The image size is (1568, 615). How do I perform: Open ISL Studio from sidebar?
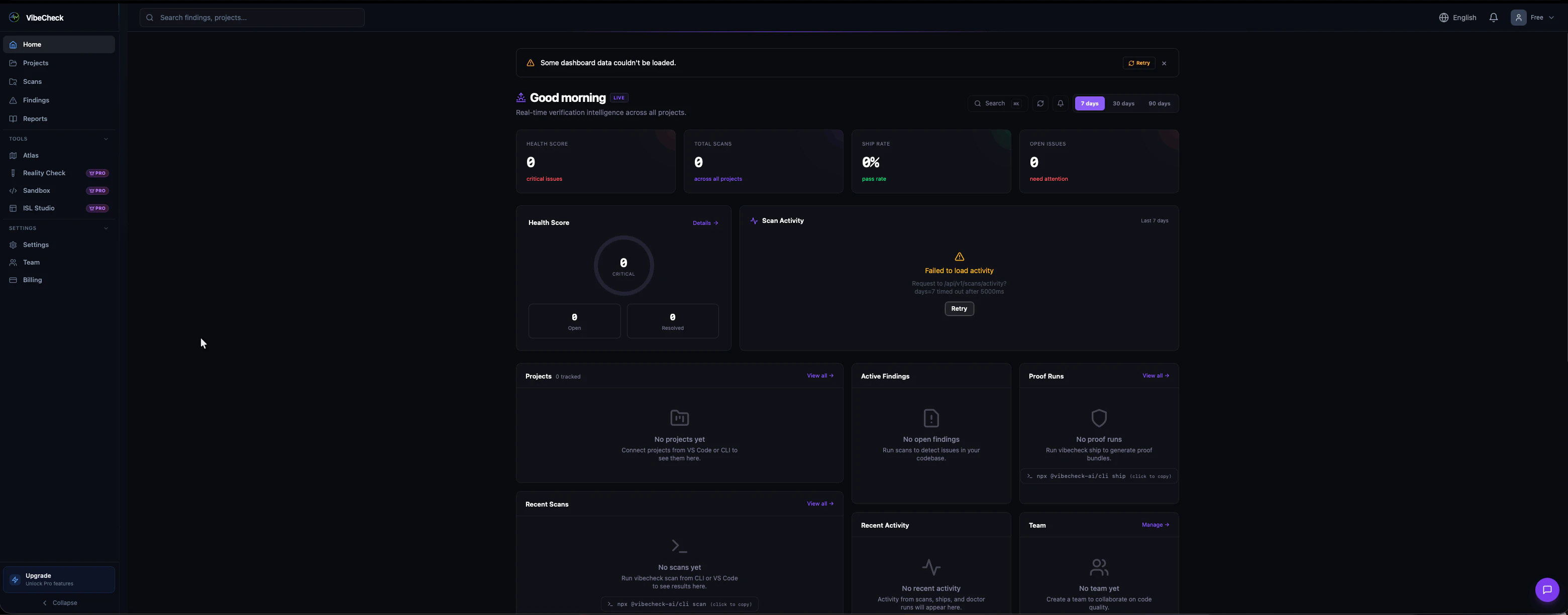pos(38,208)
